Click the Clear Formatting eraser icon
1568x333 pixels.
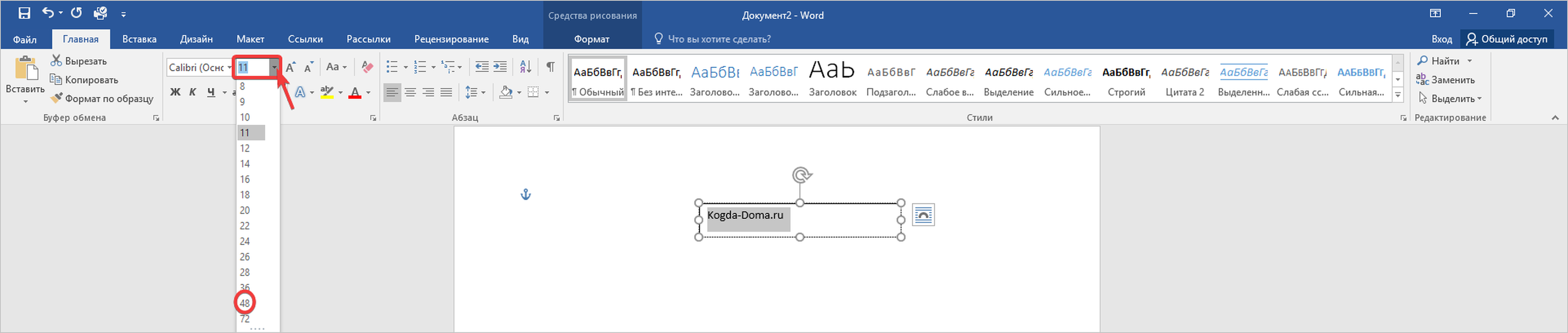tap(367, 67)
